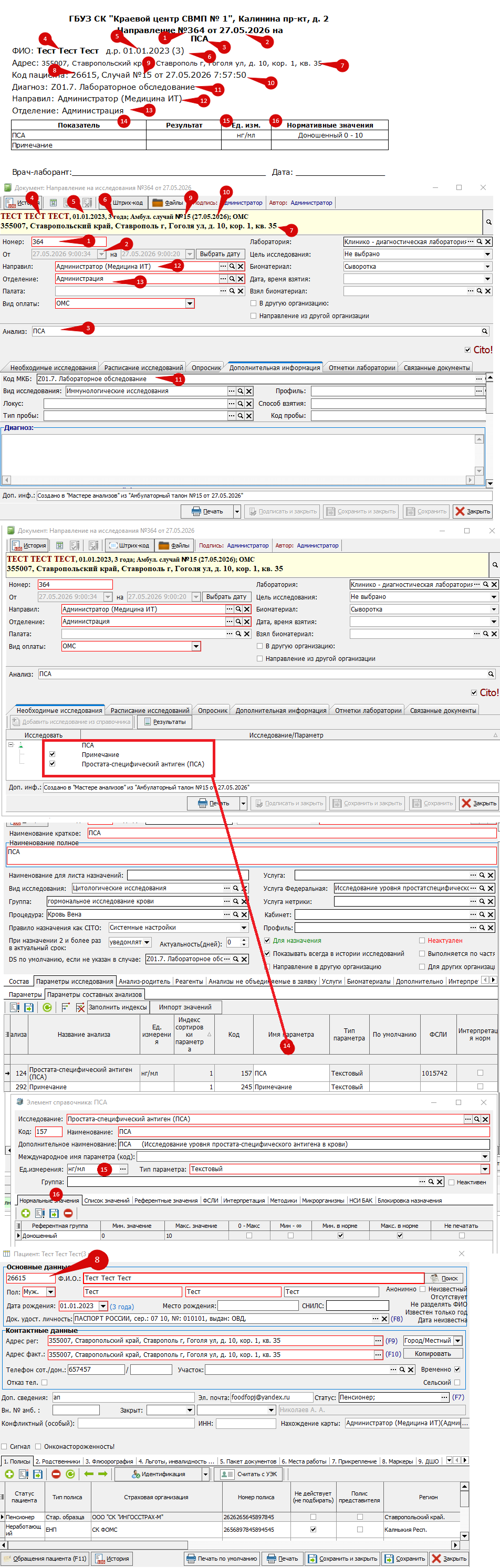500x1568 pixels.
Task: Click Заполнить индексы button
Action: click(118, 1007)
